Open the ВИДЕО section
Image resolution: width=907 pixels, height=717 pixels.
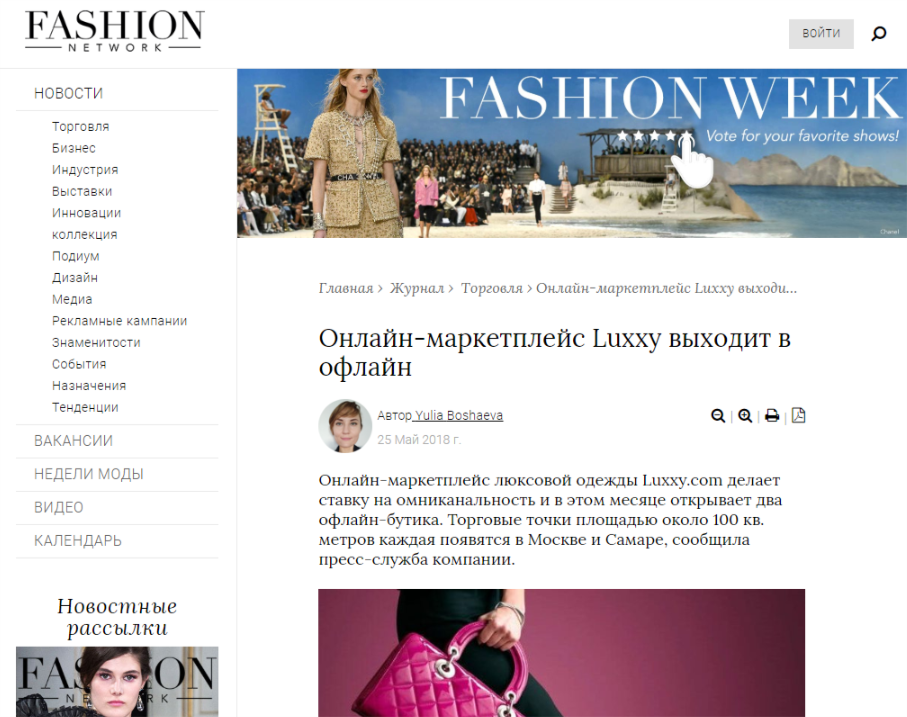coord(58,507)
